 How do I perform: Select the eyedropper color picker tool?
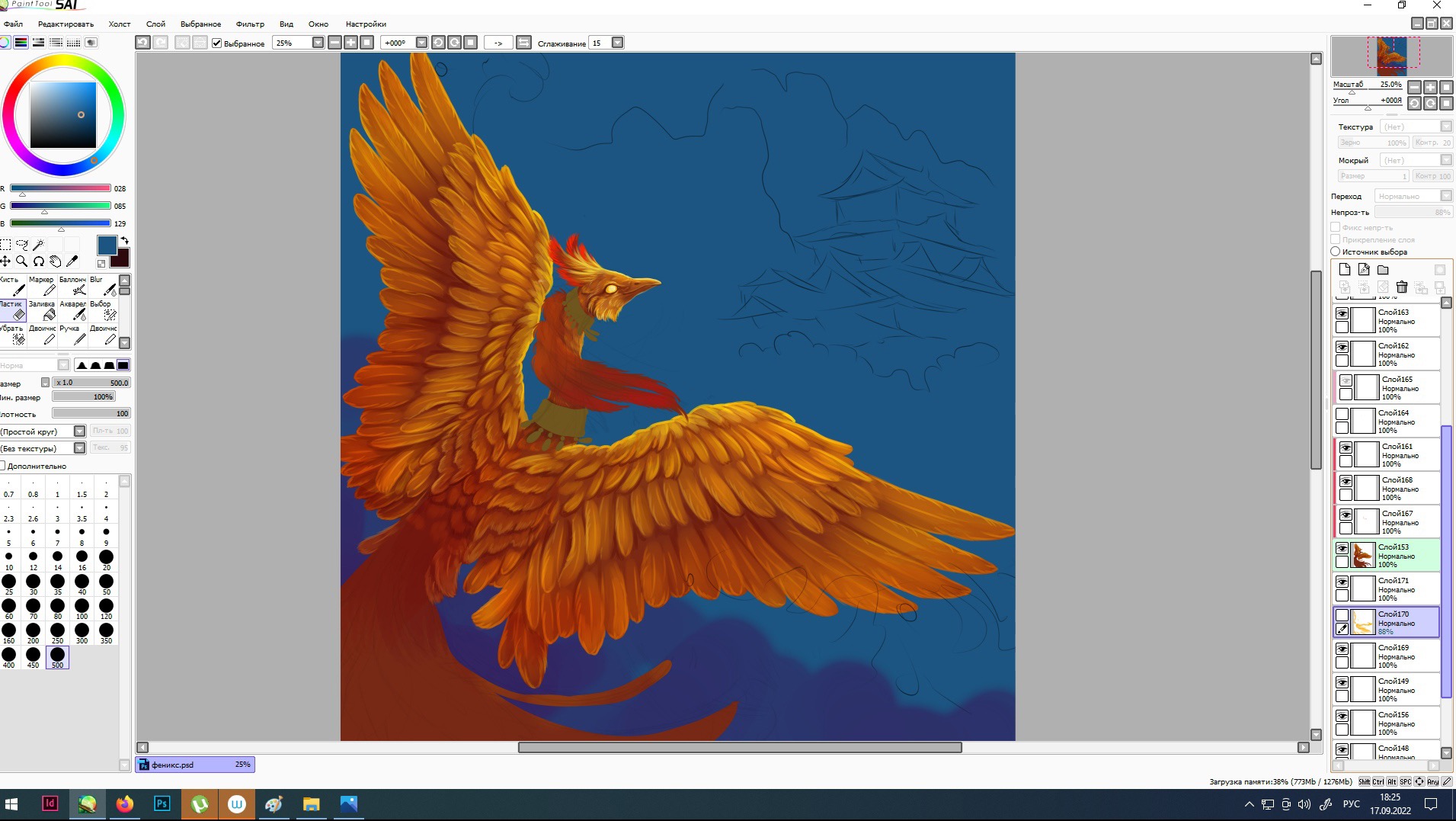click(72, 261)
